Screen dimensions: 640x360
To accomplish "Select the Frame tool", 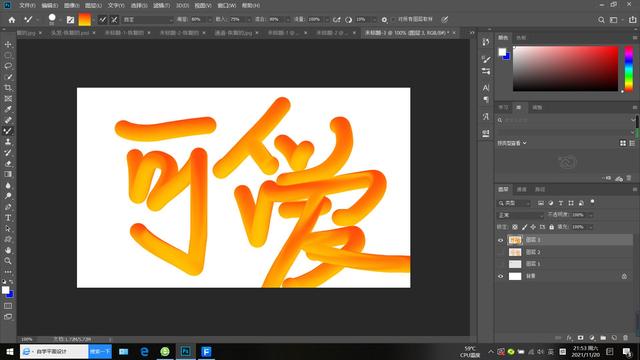I will pyautogui.click(x=8, y=98).
